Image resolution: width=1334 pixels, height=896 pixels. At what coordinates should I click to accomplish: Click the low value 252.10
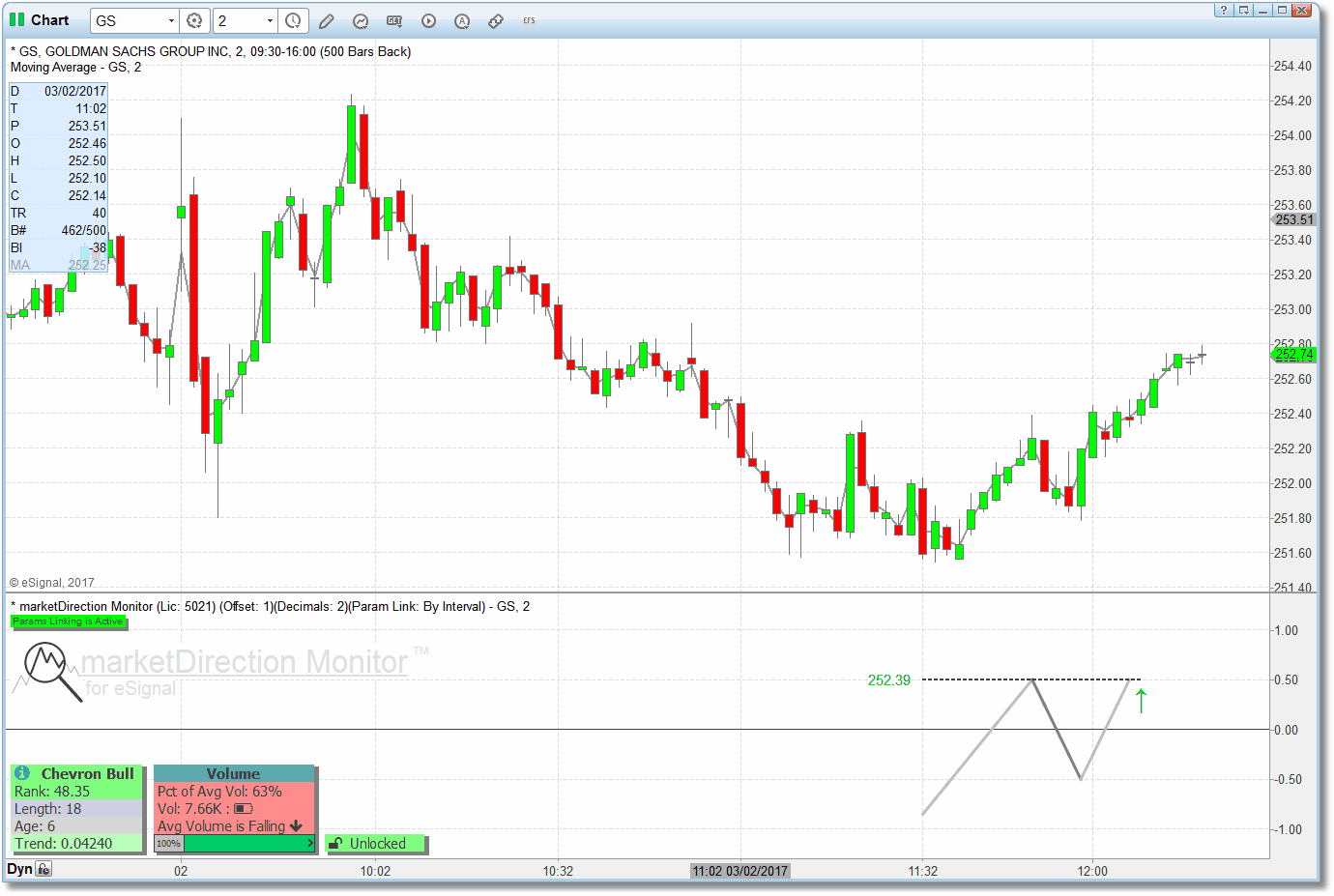click(x=87, y=178)
